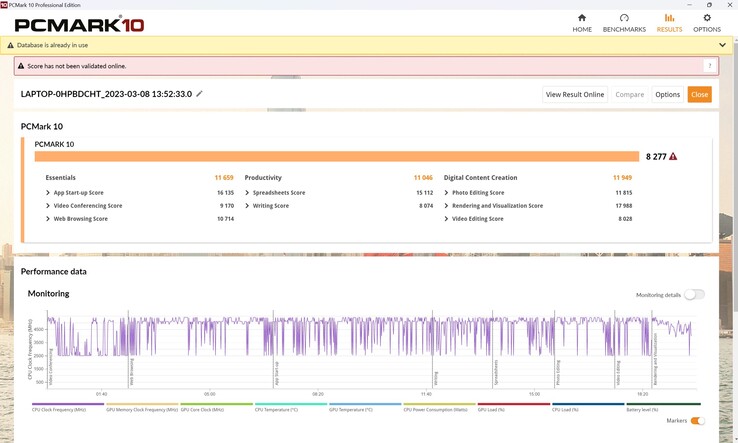
Task: Select the Results bar-chart icon
Action: coord(669,18)
